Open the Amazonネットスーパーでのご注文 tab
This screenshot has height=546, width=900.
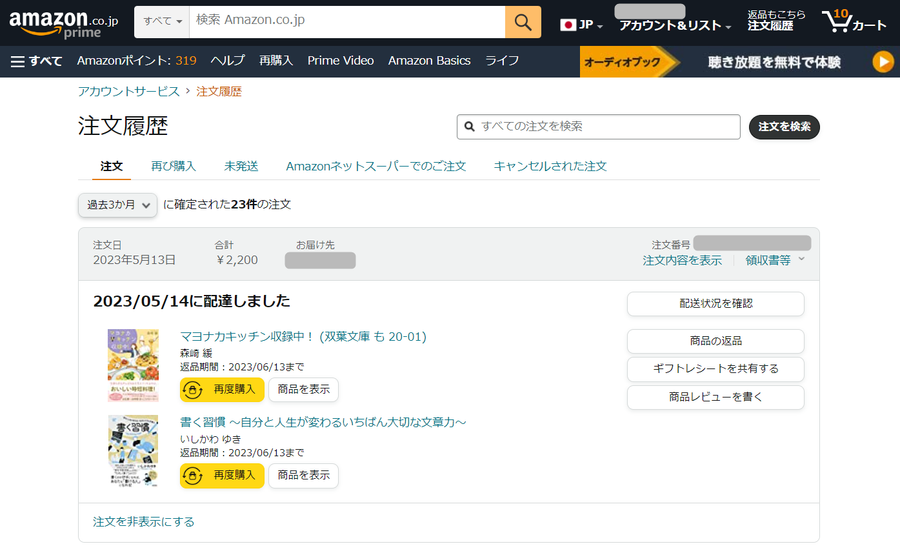pos(376,166)
